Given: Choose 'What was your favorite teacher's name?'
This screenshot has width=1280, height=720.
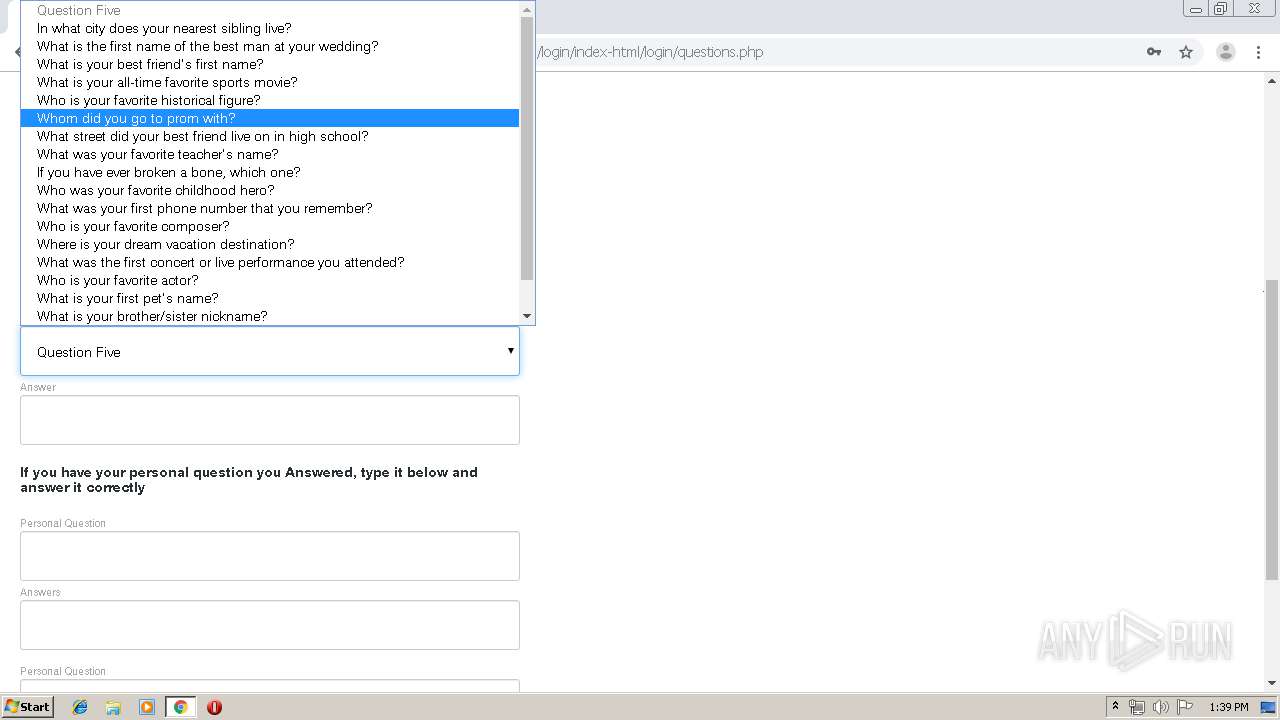Looking at the screenshot, I should pos(270,154).
